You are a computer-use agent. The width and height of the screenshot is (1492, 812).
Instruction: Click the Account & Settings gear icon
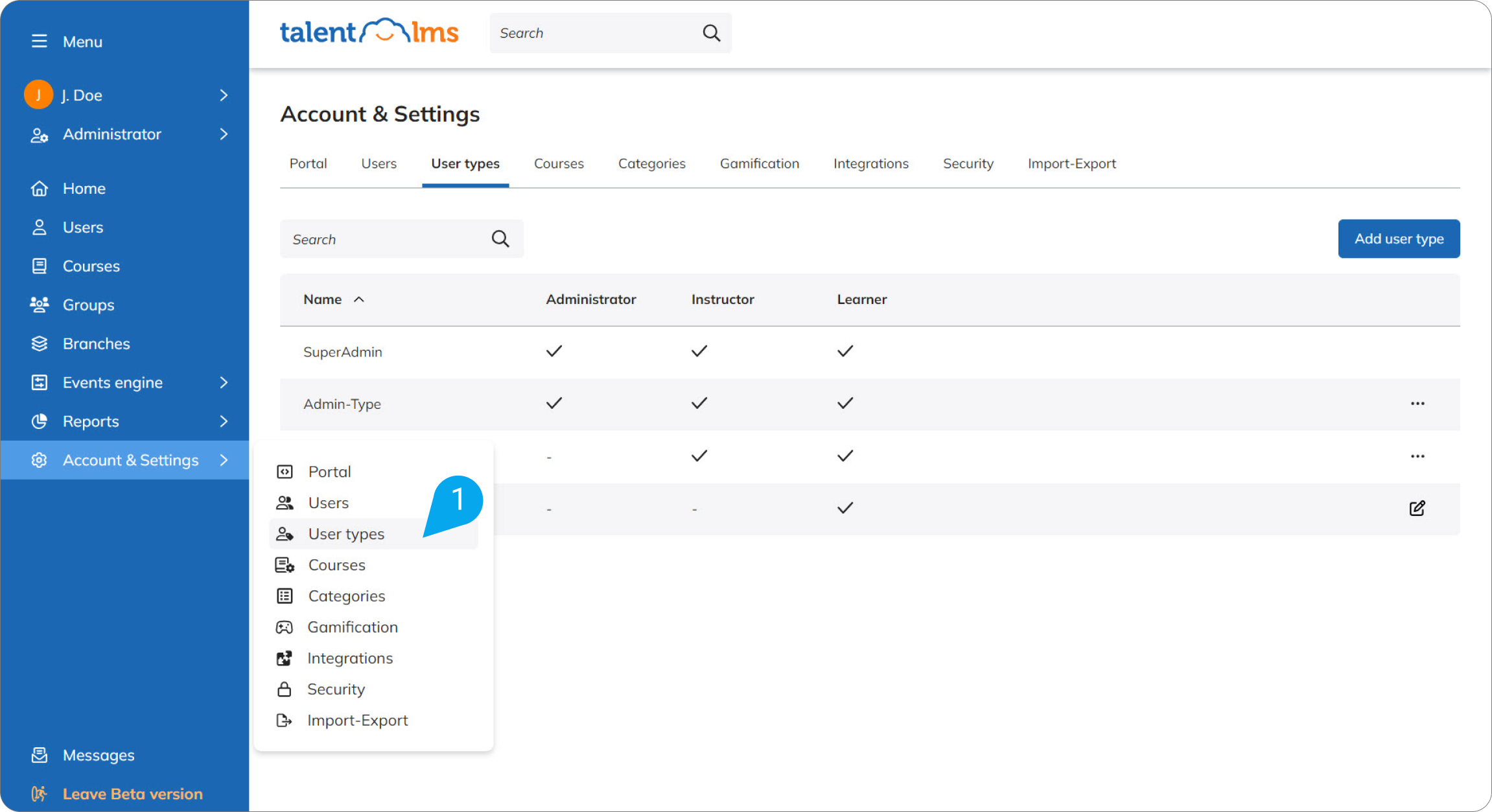point(39,460)
